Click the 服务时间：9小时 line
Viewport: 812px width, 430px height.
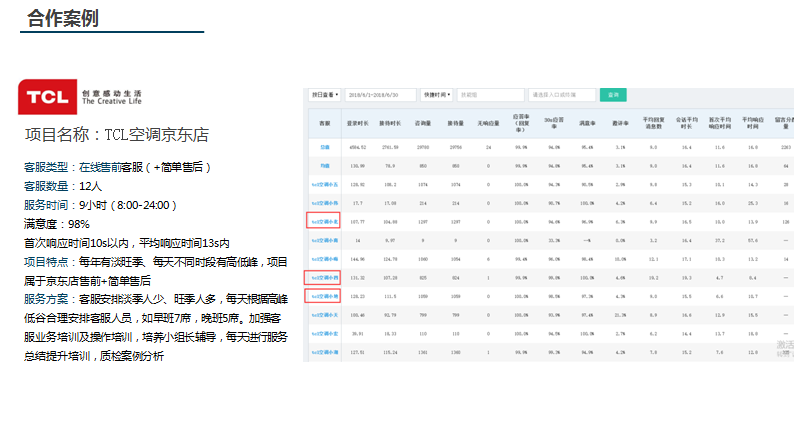(x=100, y=206)
